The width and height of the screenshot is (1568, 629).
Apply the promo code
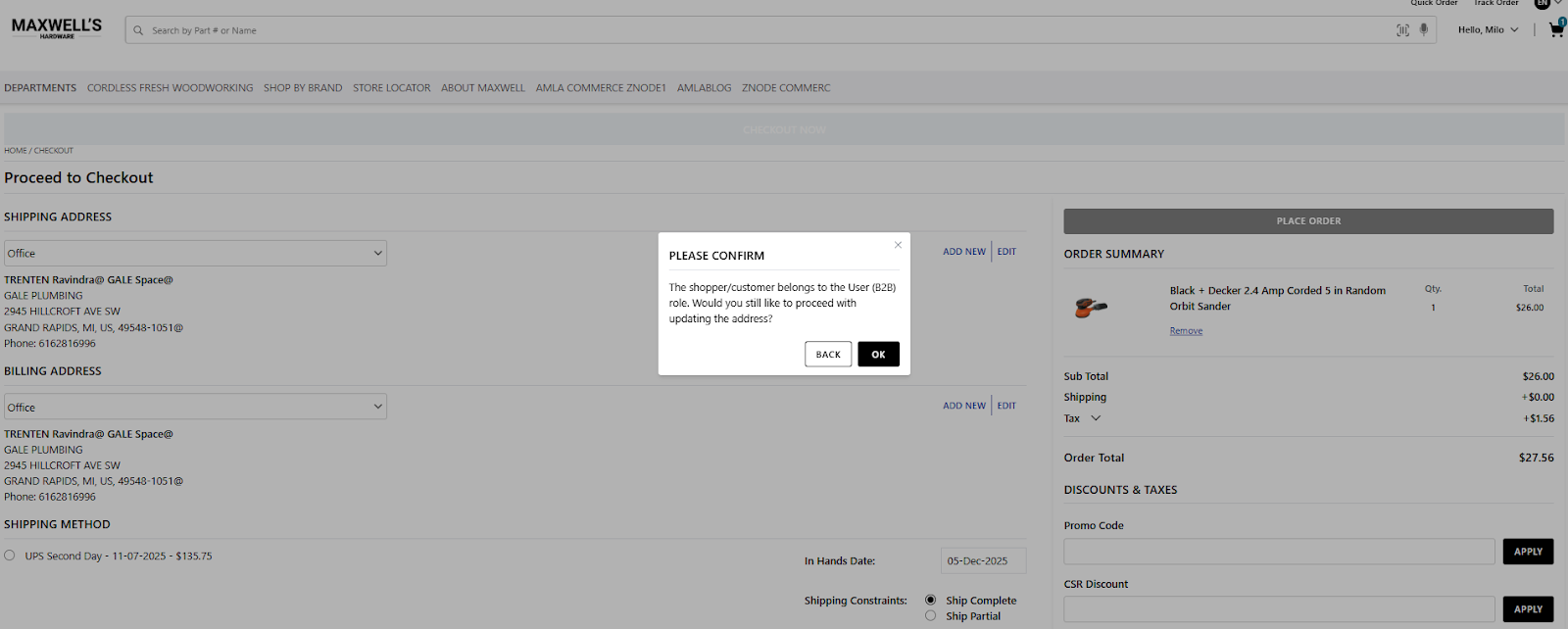coord(1528,552)
